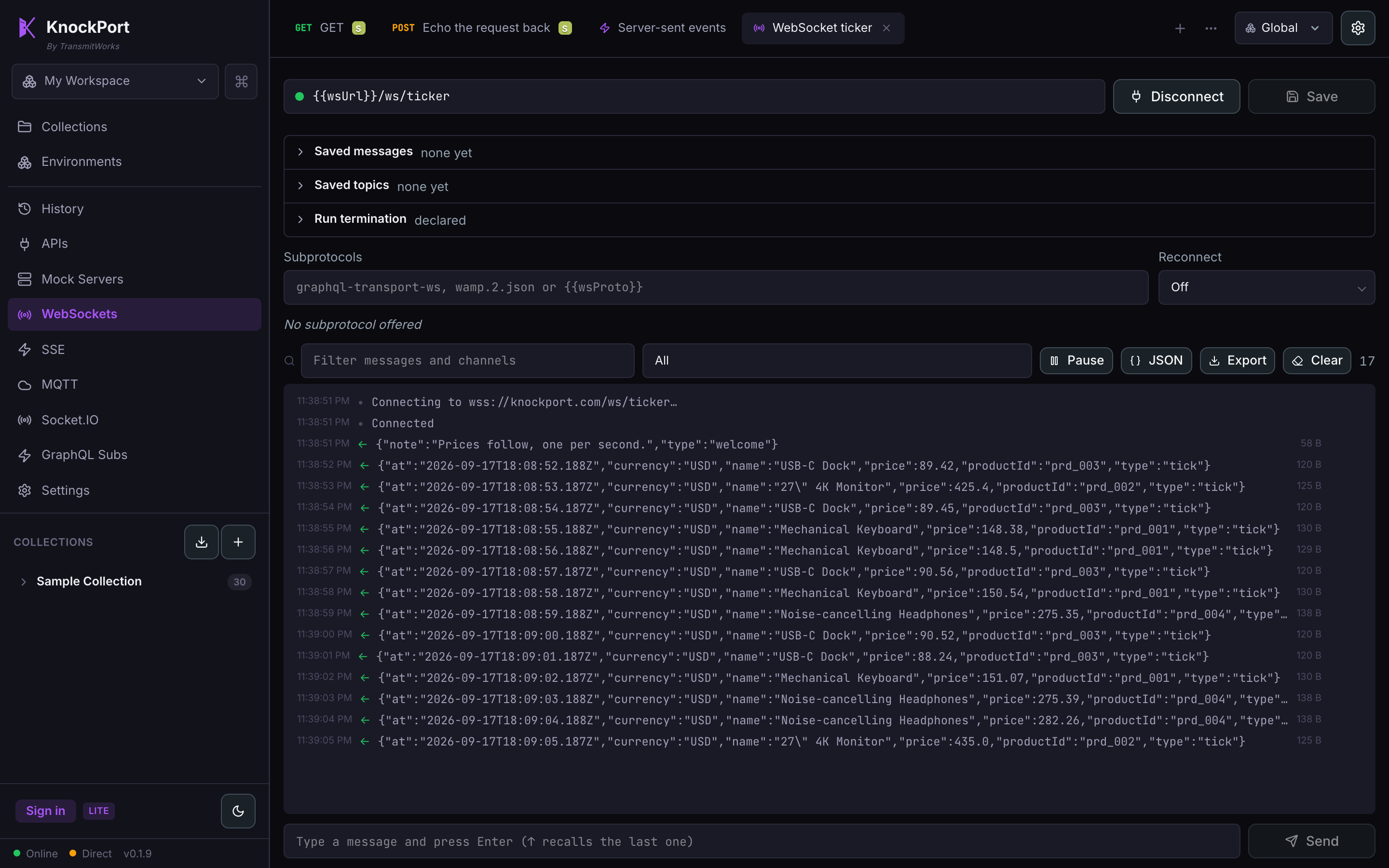Switch to Server-sent events tab
This screenshot has width=1389, height=868.
click(662, 28)
